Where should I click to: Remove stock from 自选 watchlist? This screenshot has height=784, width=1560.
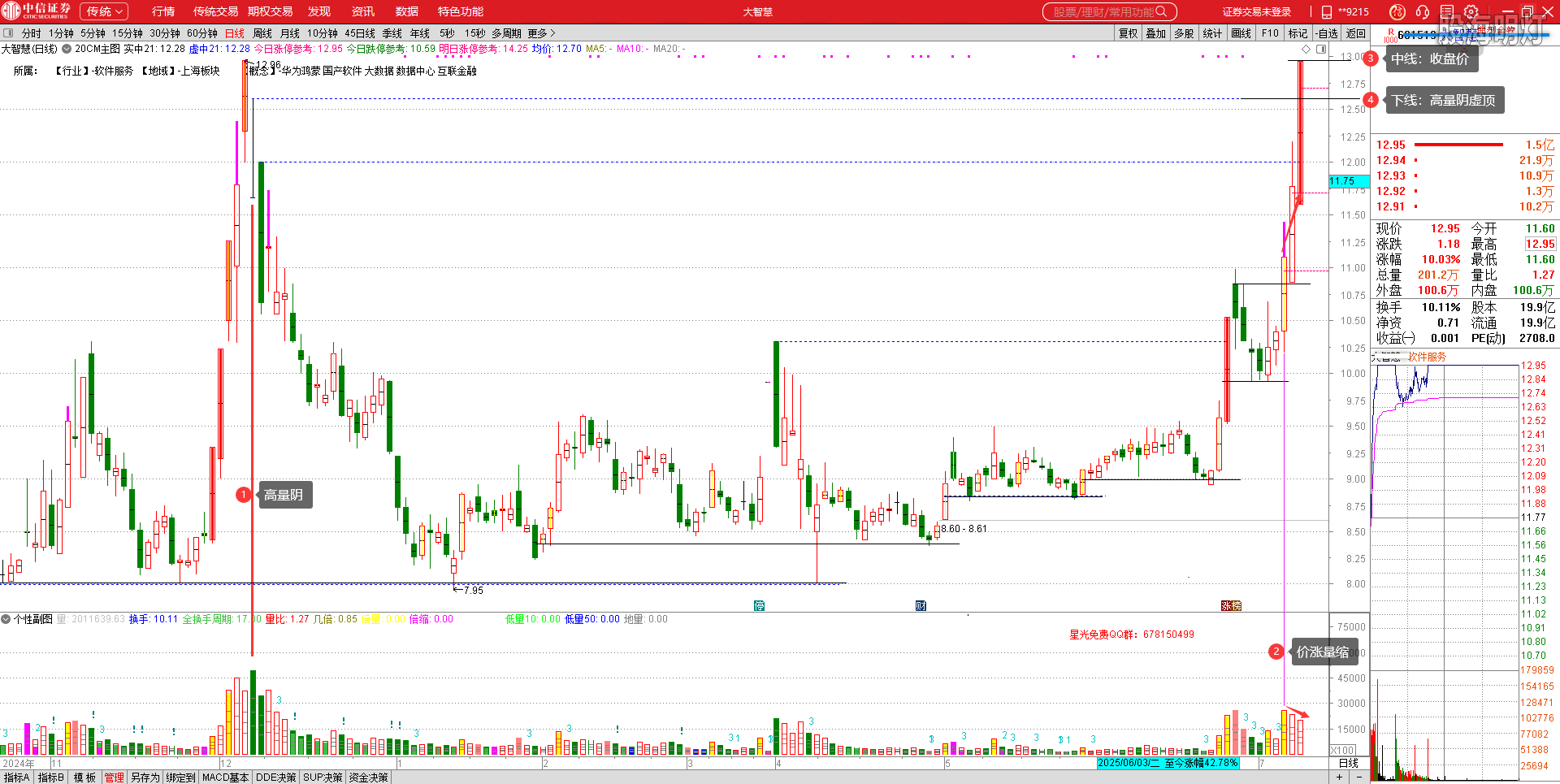[x=1327, y=33]
